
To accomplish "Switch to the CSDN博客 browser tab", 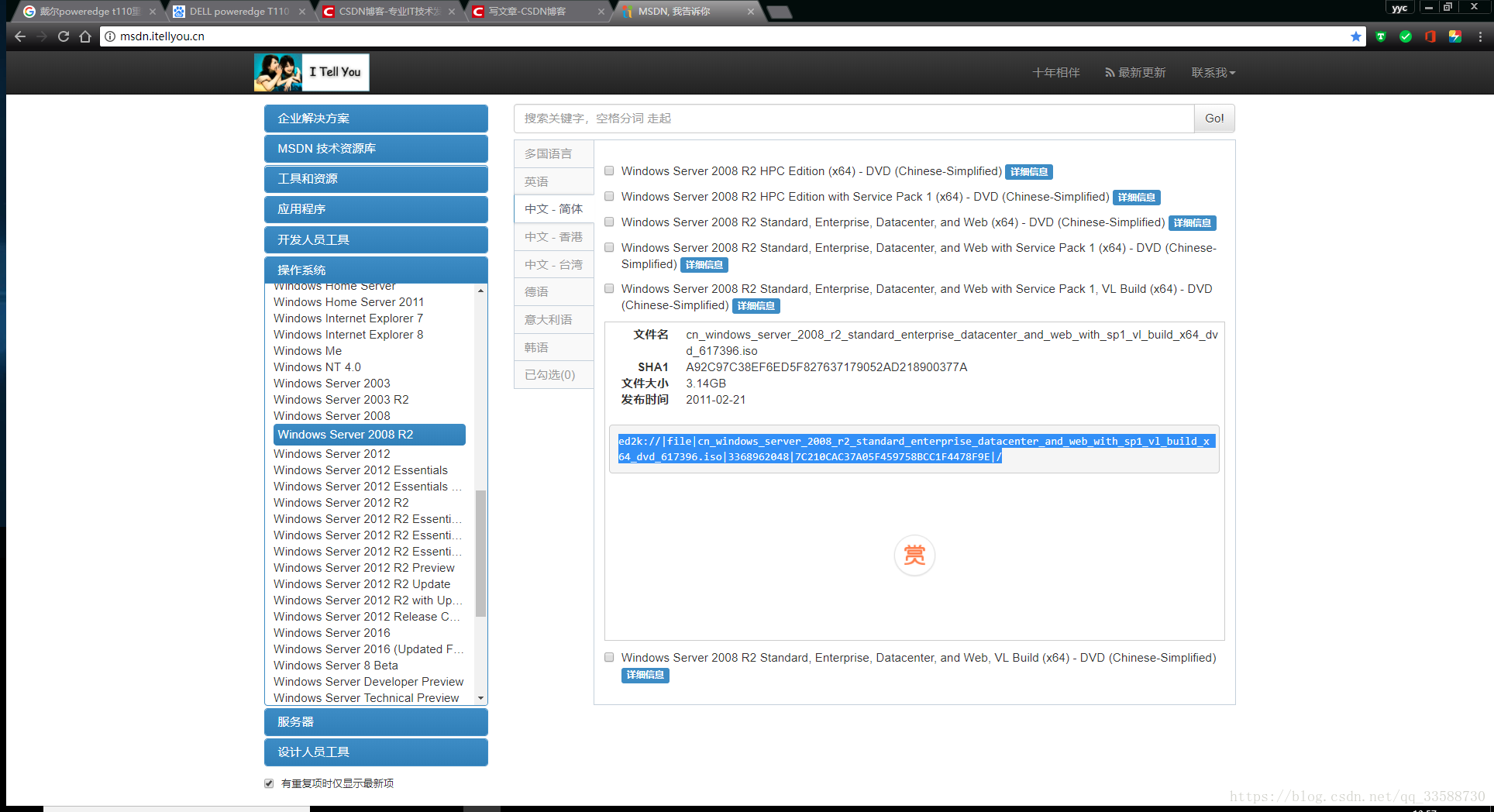I will [389, 12].
